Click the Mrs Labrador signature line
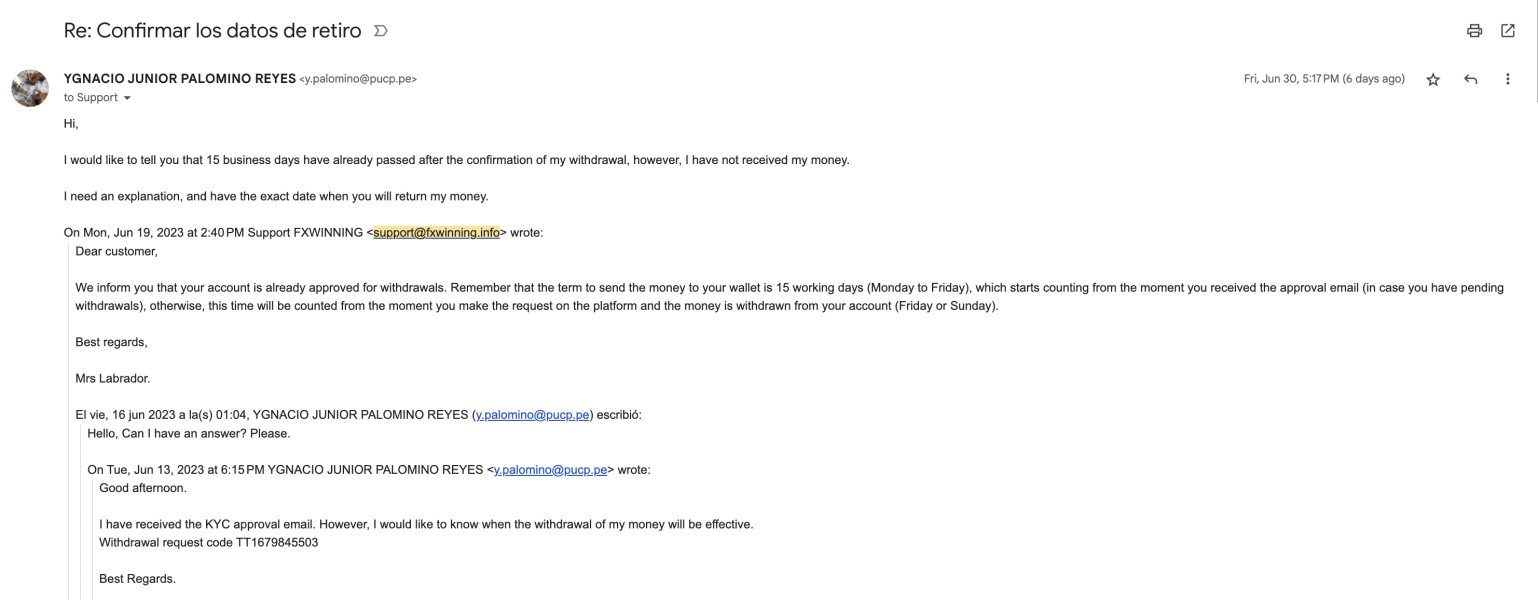The width and height of the screenshot is (1538, 600). [x=113, y=379]
